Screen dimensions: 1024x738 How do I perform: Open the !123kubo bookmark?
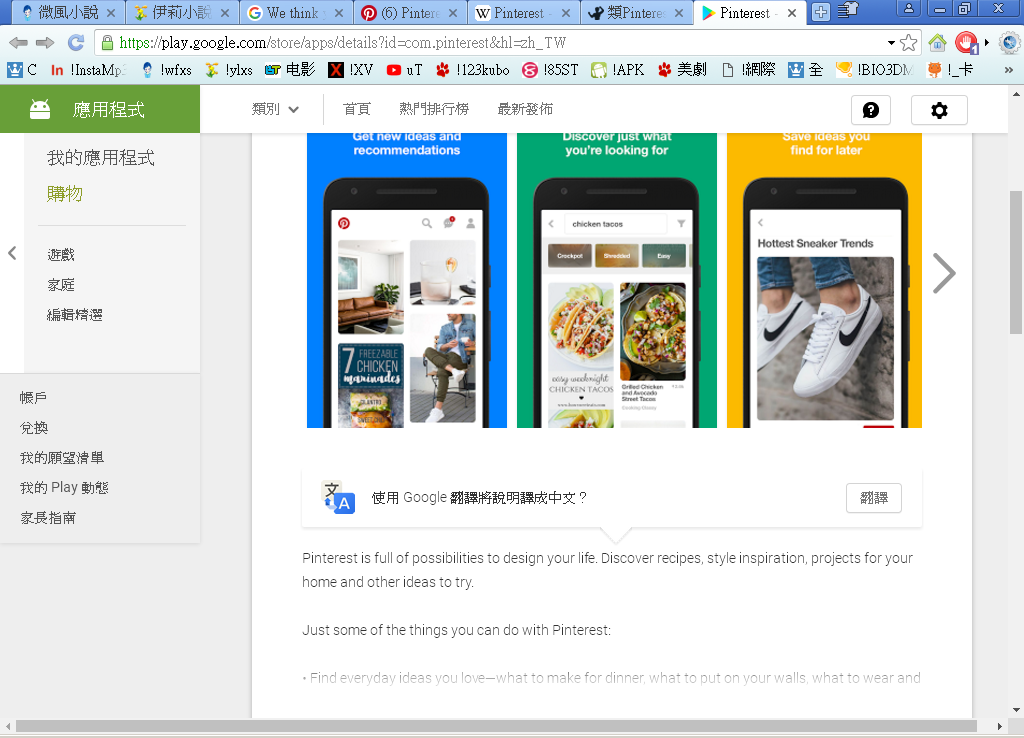[x=473, y=70]
